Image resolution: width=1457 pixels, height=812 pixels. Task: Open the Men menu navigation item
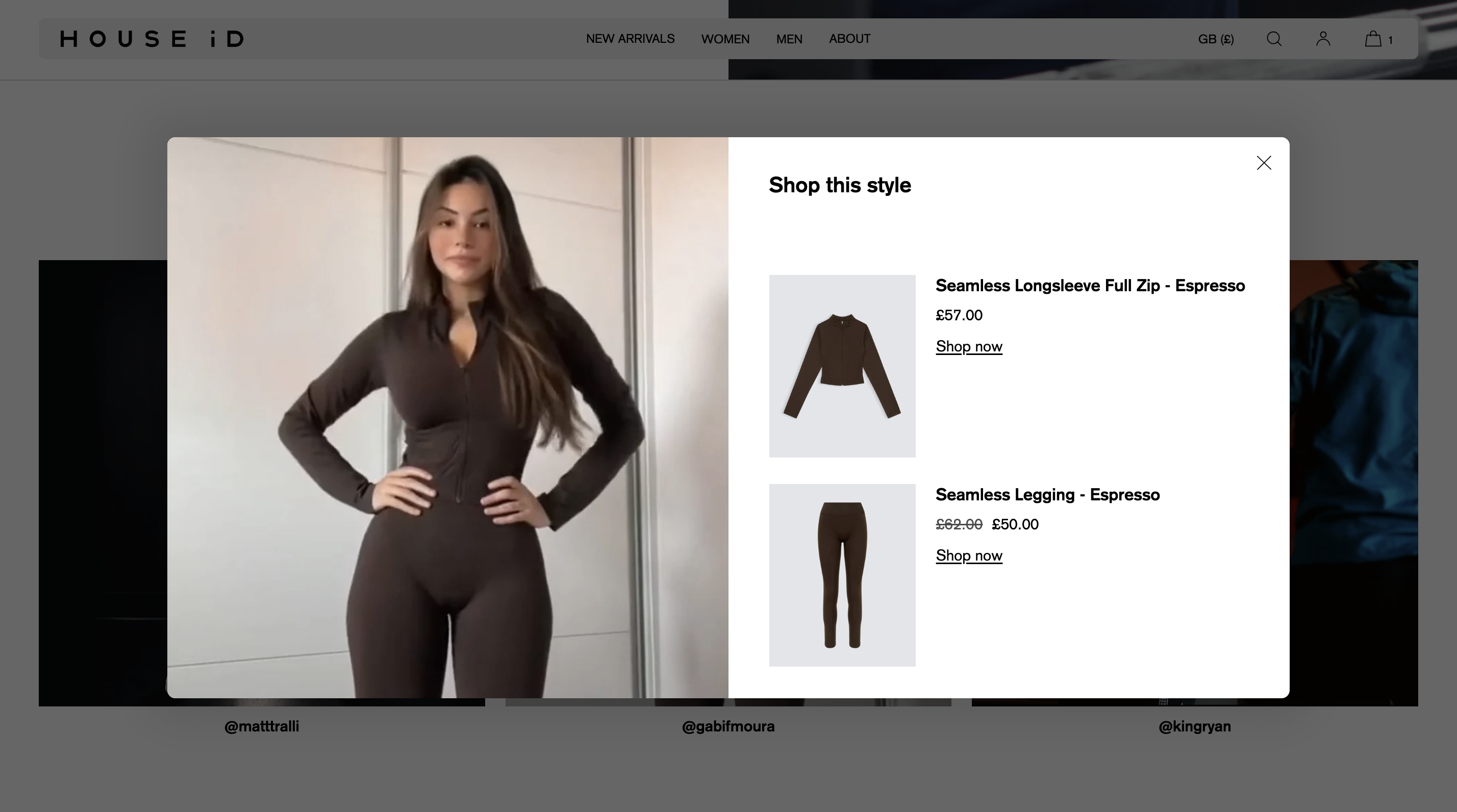[x=789, y=38]
